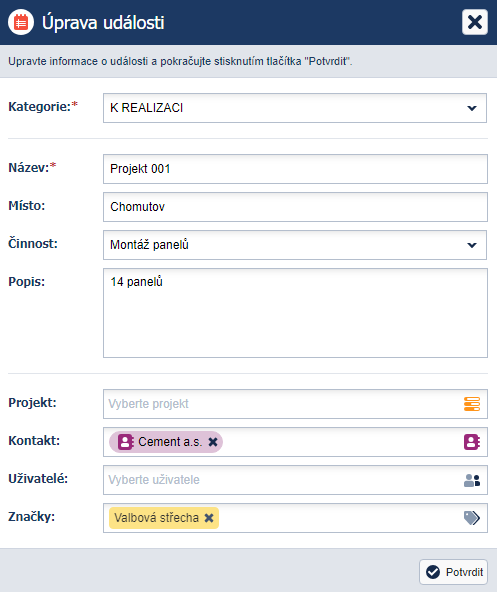The height and width of the screenshot is (592, 497).
Task: Click the red calendar event icon in header
Action: tap(21, 22)
